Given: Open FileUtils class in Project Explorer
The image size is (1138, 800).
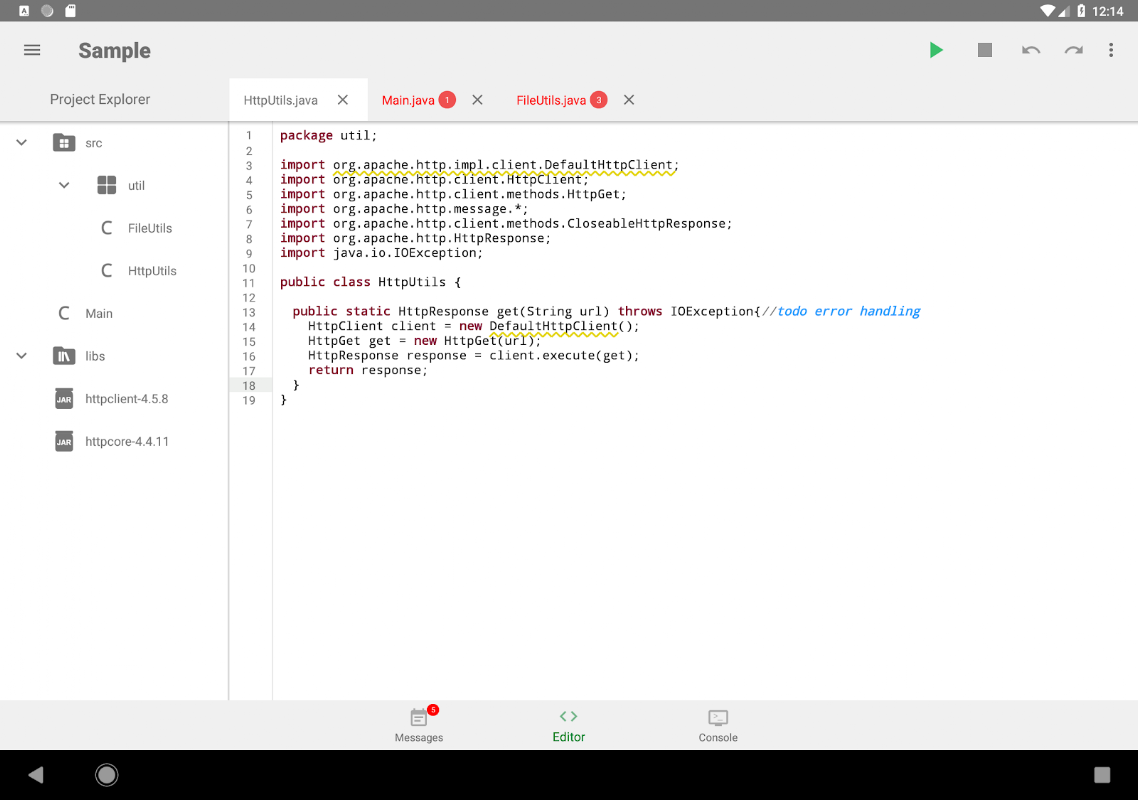Looking at the screenshot, I should 149,228.
